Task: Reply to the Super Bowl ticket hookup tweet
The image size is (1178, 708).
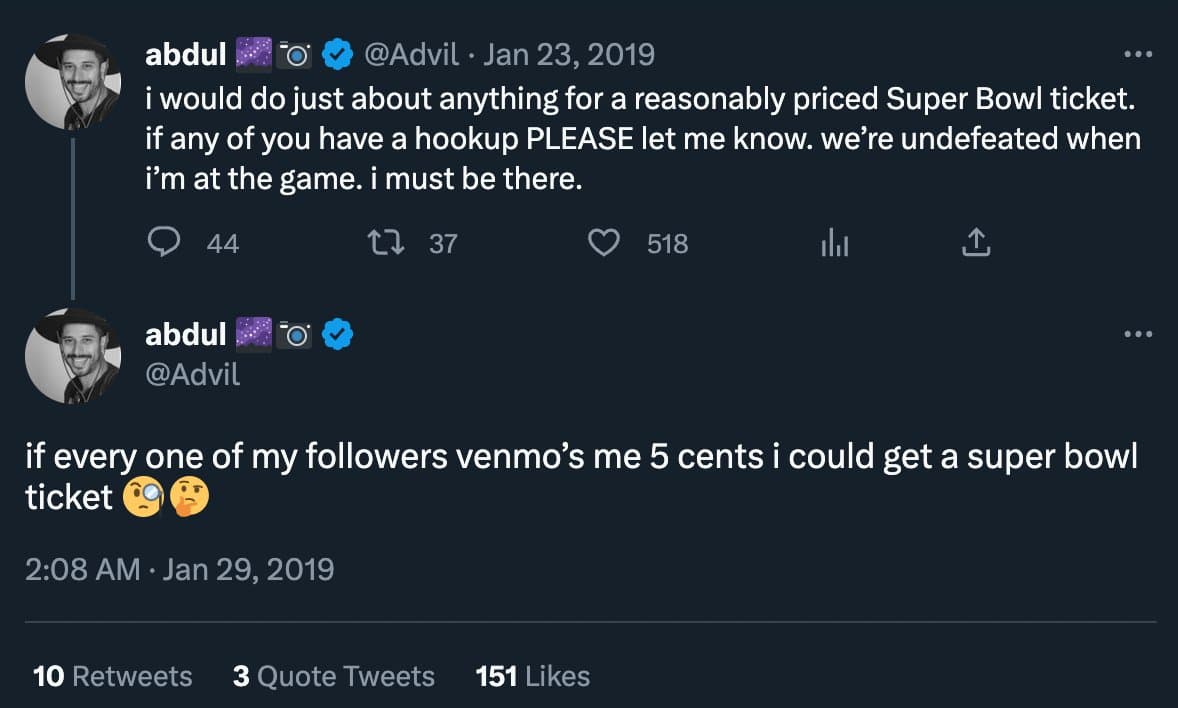Action: click(164, 243)
